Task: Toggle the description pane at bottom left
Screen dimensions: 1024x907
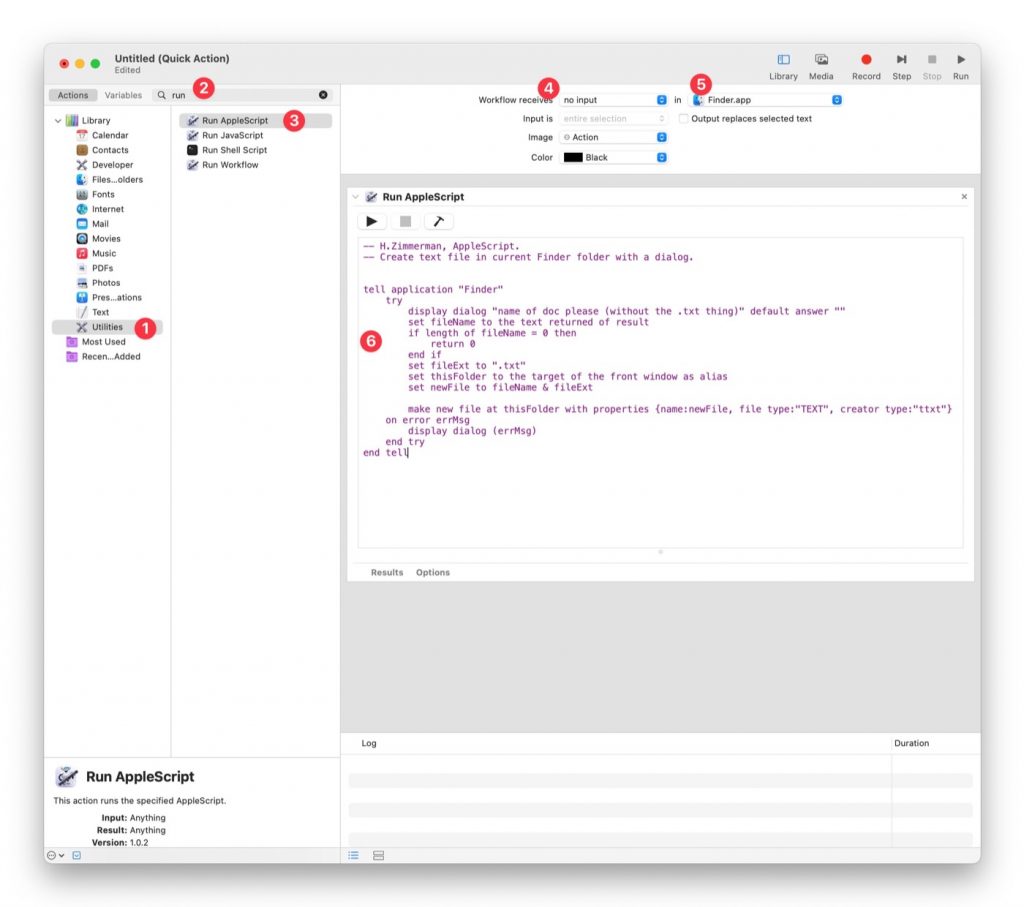Action: point(76,855)
